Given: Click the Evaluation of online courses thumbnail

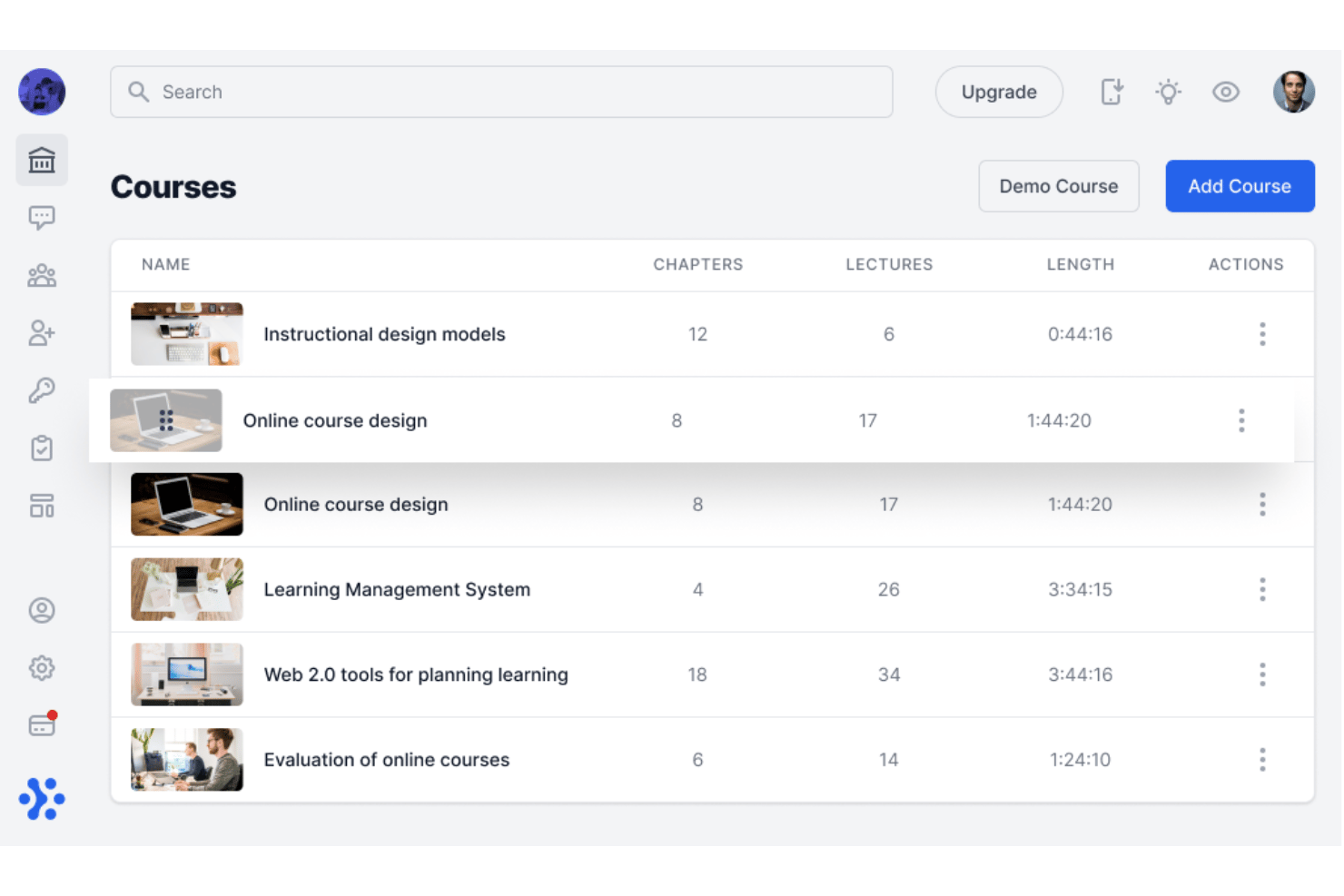Looking at the screenshot, I should pos(187,760).
